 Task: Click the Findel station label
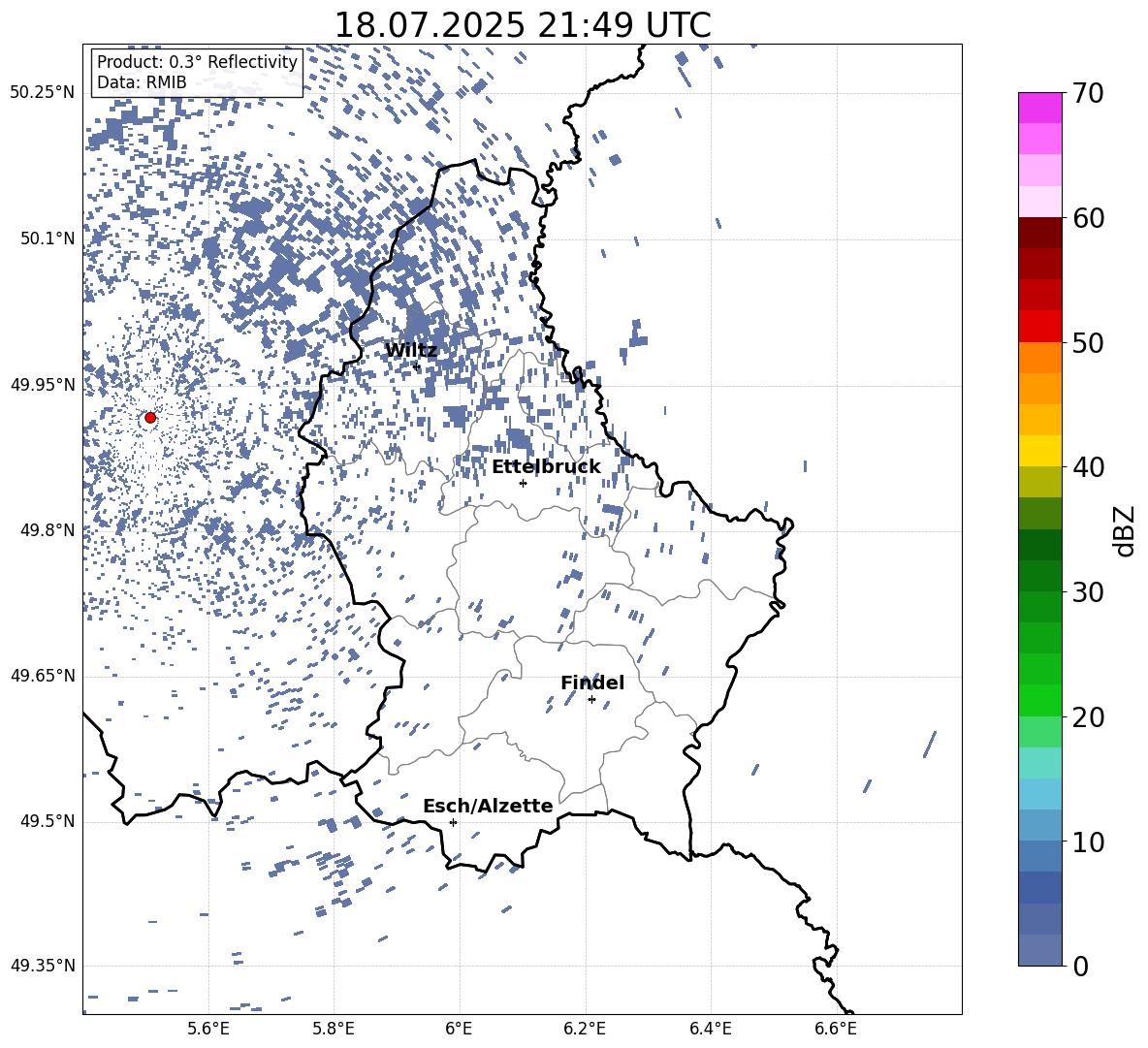pos(592,683)
